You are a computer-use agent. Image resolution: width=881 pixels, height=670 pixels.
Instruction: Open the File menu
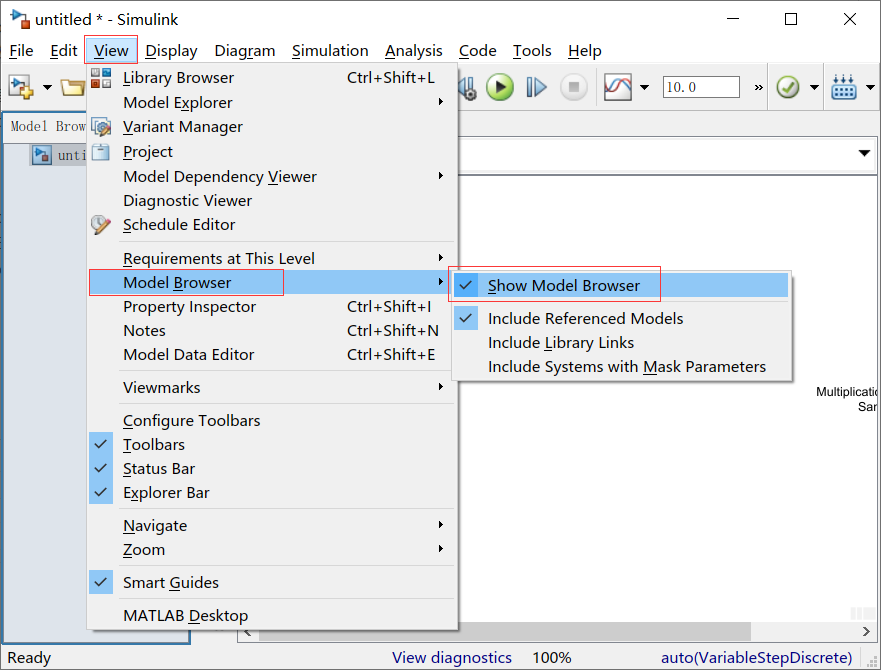21,51
